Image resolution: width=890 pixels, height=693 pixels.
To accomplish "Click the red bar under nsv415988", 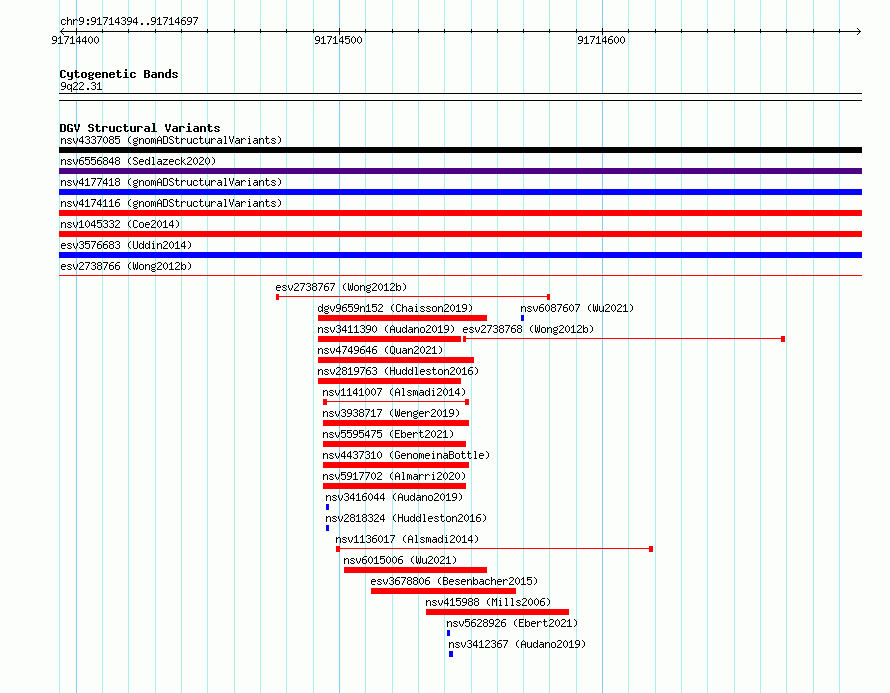I will click(x=497, y=612).
